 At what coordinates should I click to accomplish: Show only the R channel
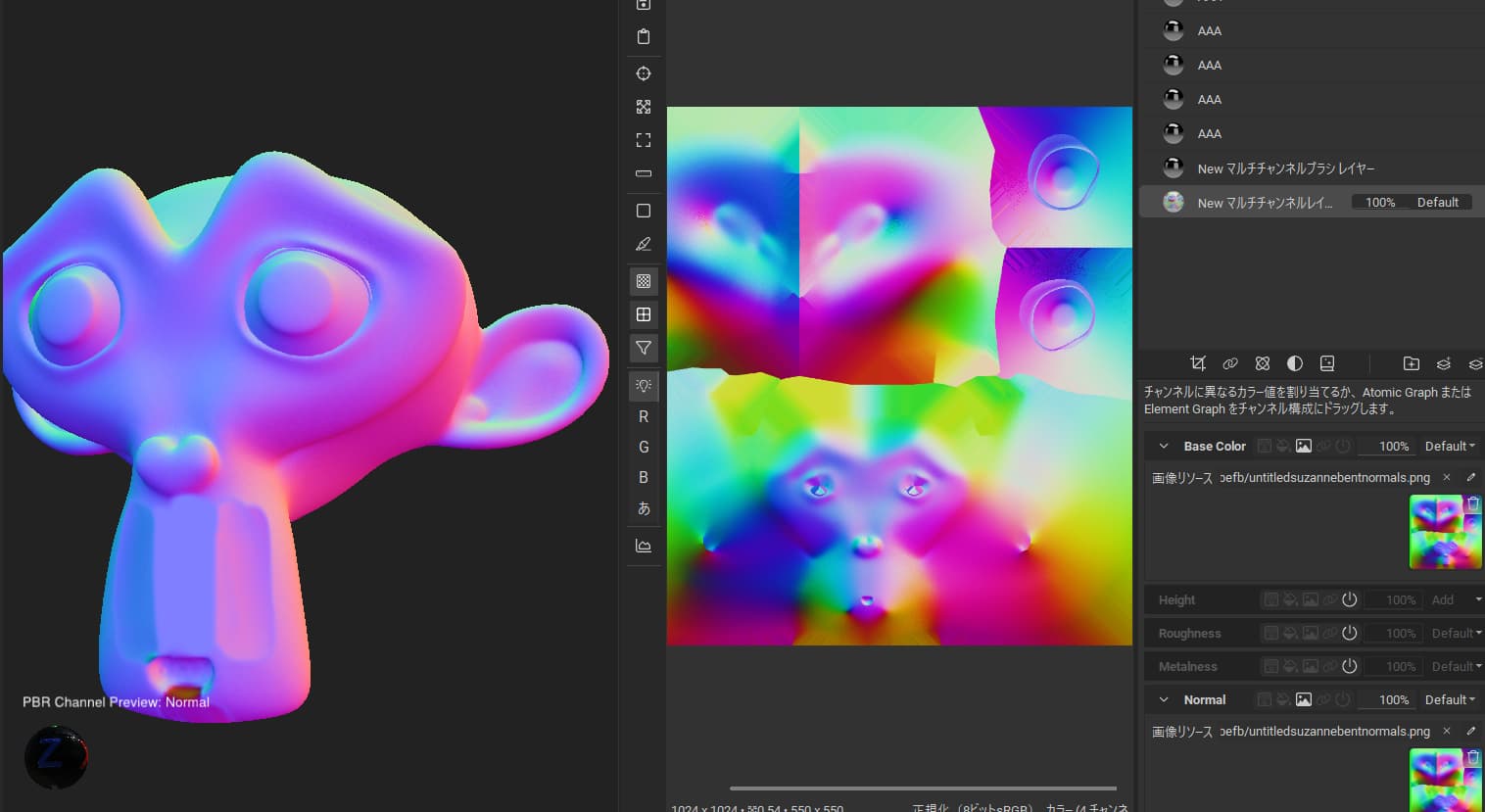644,416
